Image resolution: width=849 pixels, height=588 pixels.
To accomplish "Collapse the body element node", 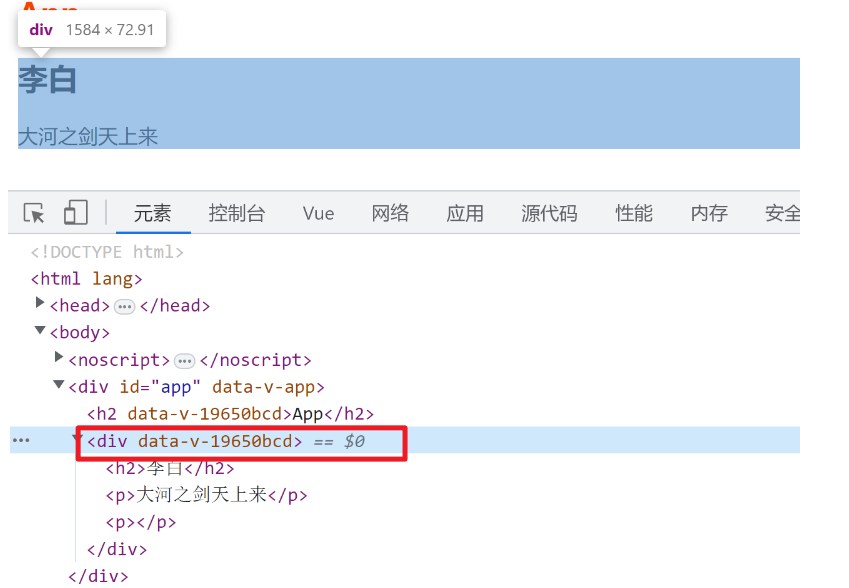I will 40,330.
